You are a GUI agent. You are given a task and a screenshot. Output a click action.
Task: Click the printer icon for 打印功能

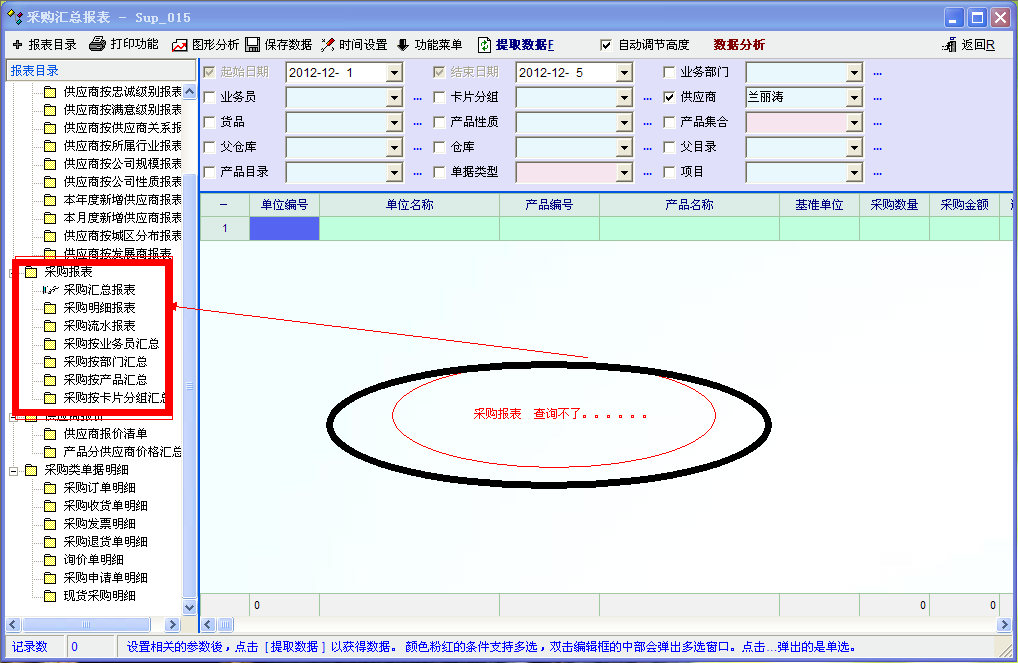pos(97,45)
